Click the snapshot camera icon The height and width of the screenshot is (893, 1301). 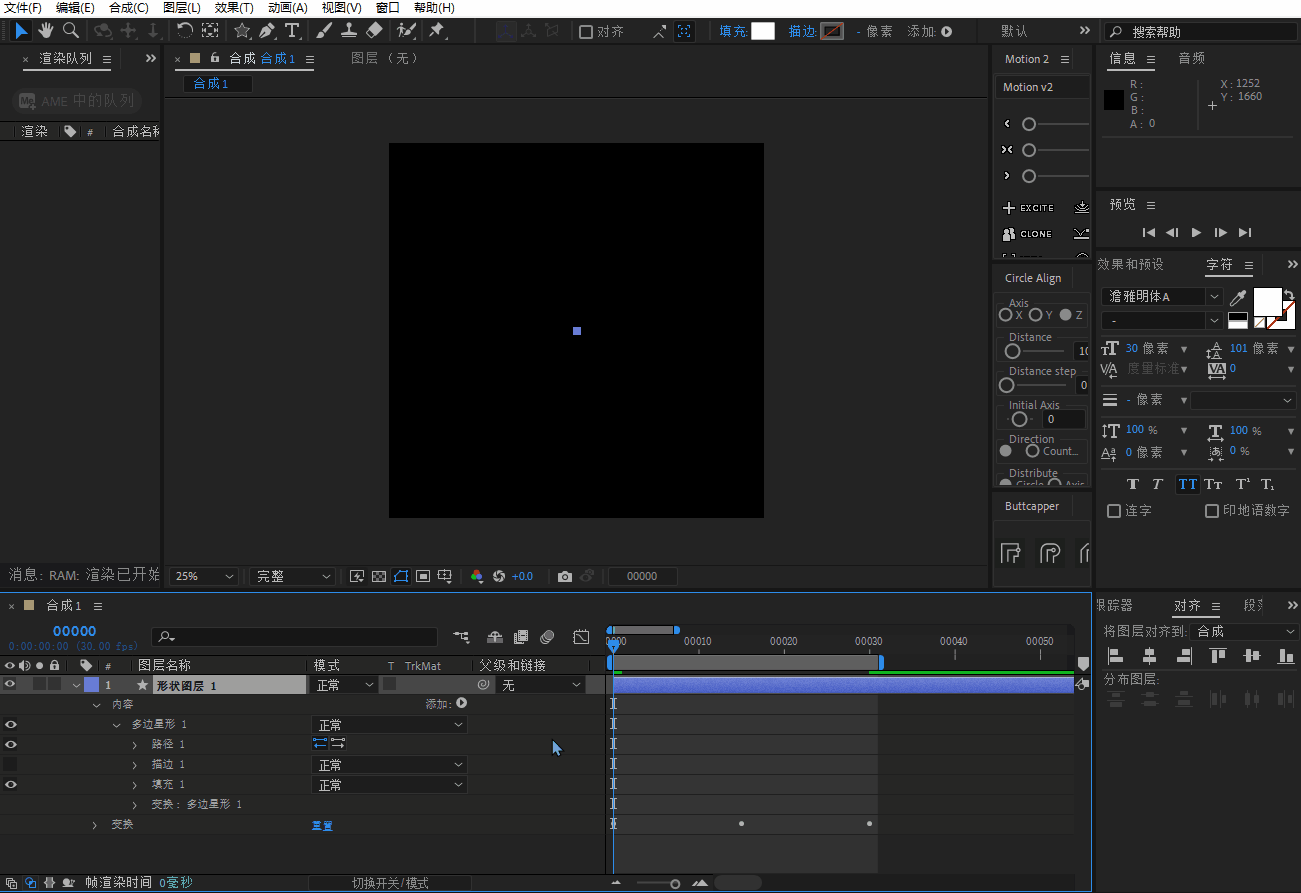pos(565,576)
